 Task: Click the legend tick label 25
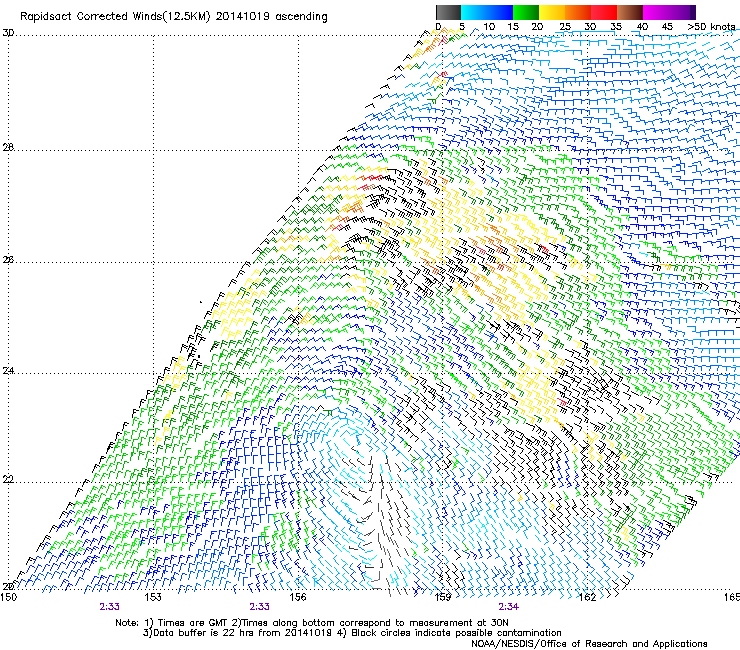pyautogui.click(x=565, y=27)
